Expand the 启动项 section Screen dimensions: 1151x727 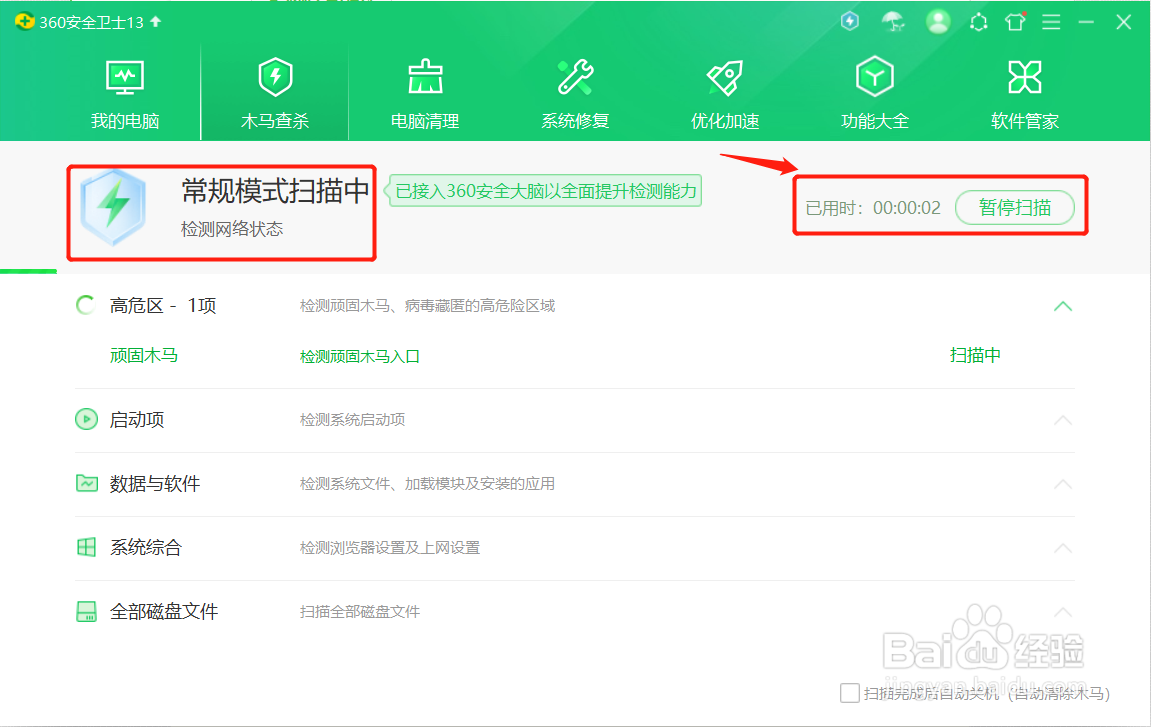pos(1063,420)
